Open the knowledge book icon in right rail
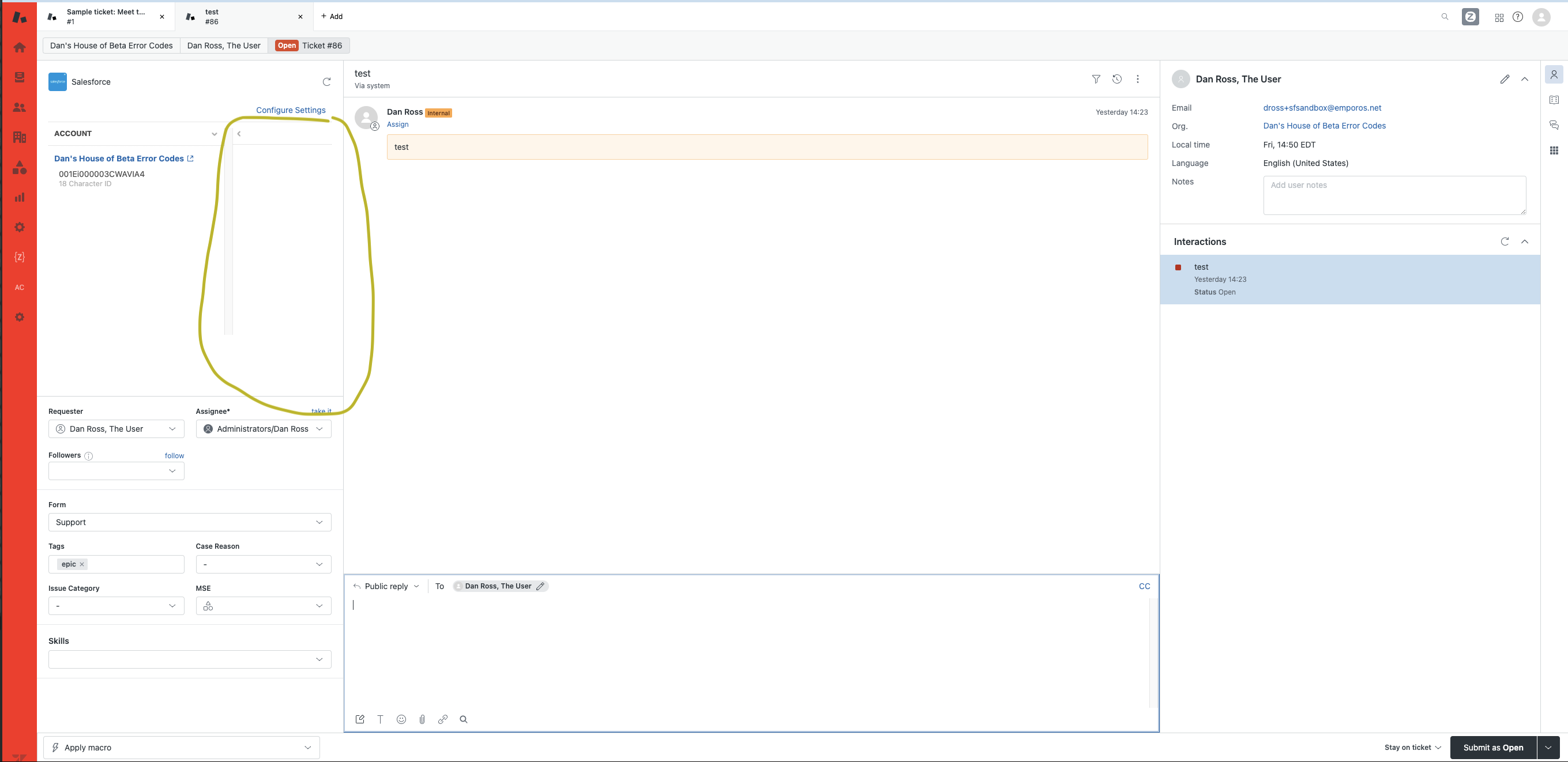The width and height of the screenshot is (1568, 762). coord(1554,100)
